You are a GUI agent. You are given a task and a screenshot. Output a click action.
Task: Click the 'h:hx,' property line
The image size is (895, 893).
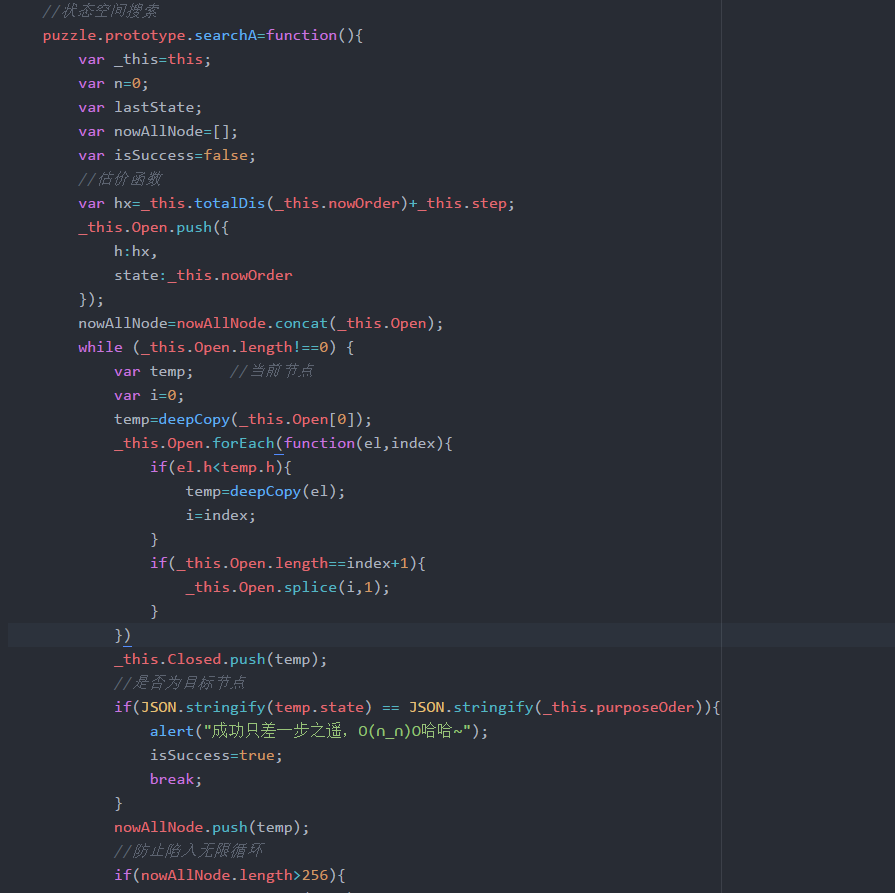point(135,251)
